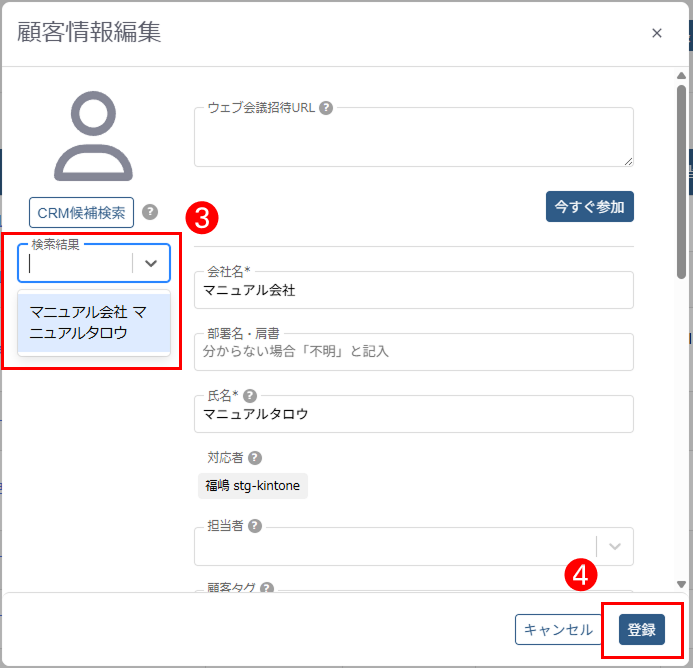Focus the 会社名 input field

[413, 291]
